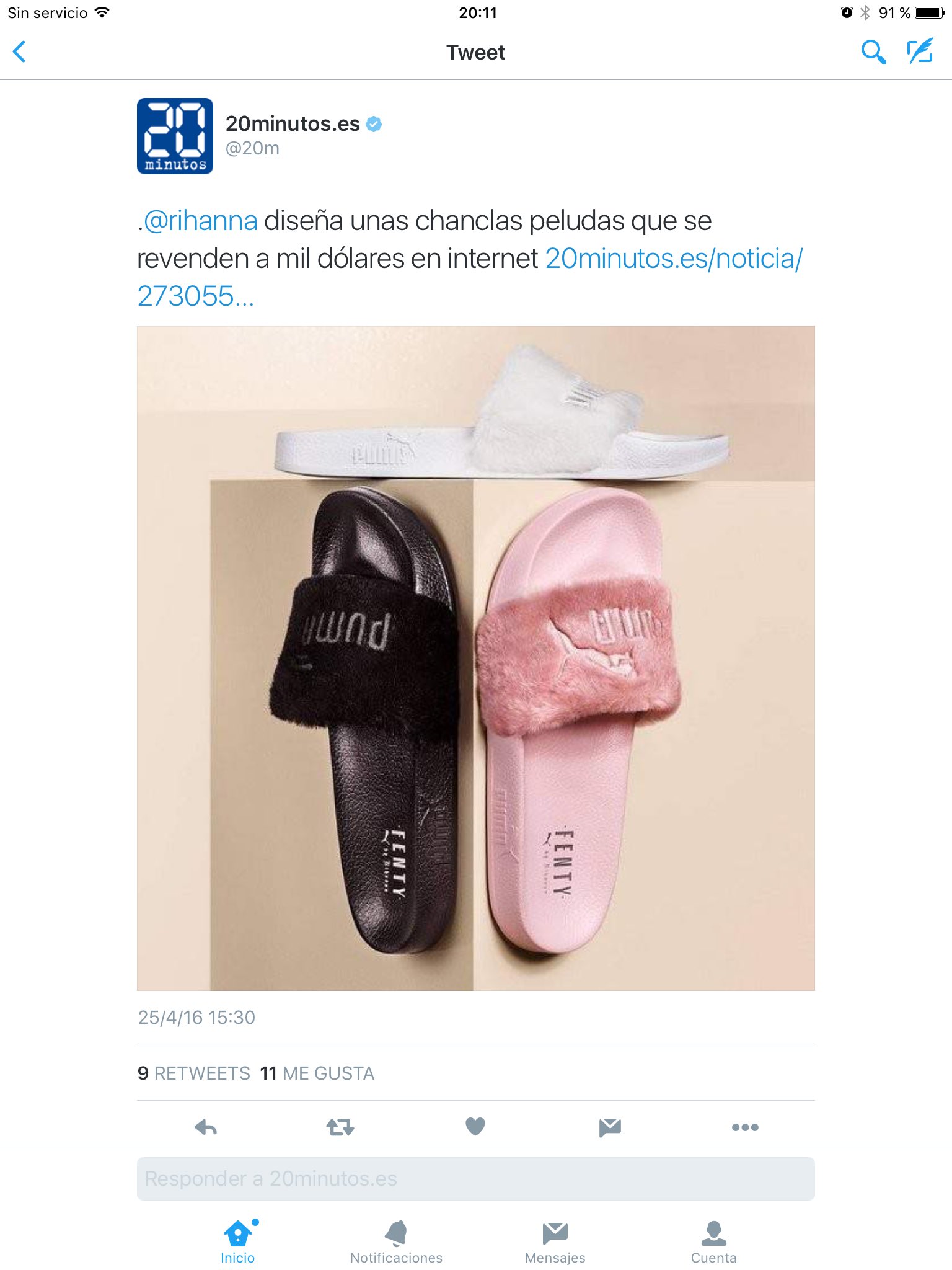Retweet this 20minutos tweet
This screenshot has width=952, height=1270.
[x=340, y=1127]
